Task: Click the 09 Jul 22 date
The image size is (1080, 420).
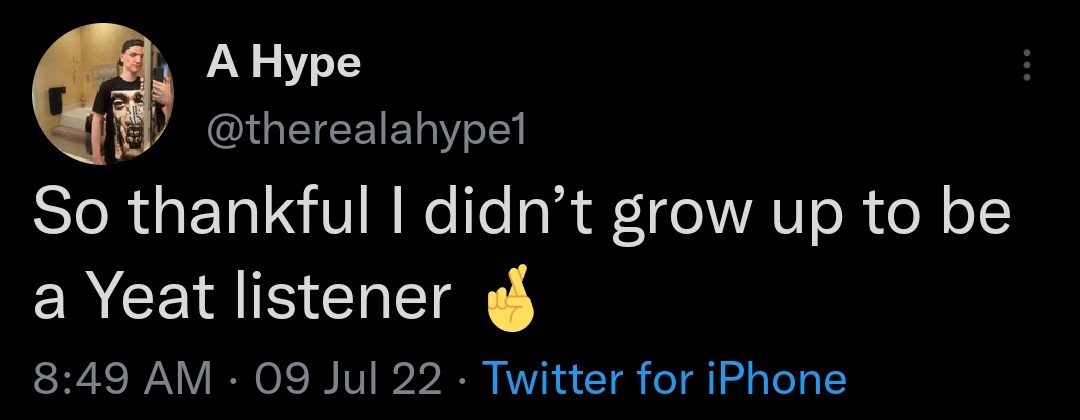Action: coord(348,380)
